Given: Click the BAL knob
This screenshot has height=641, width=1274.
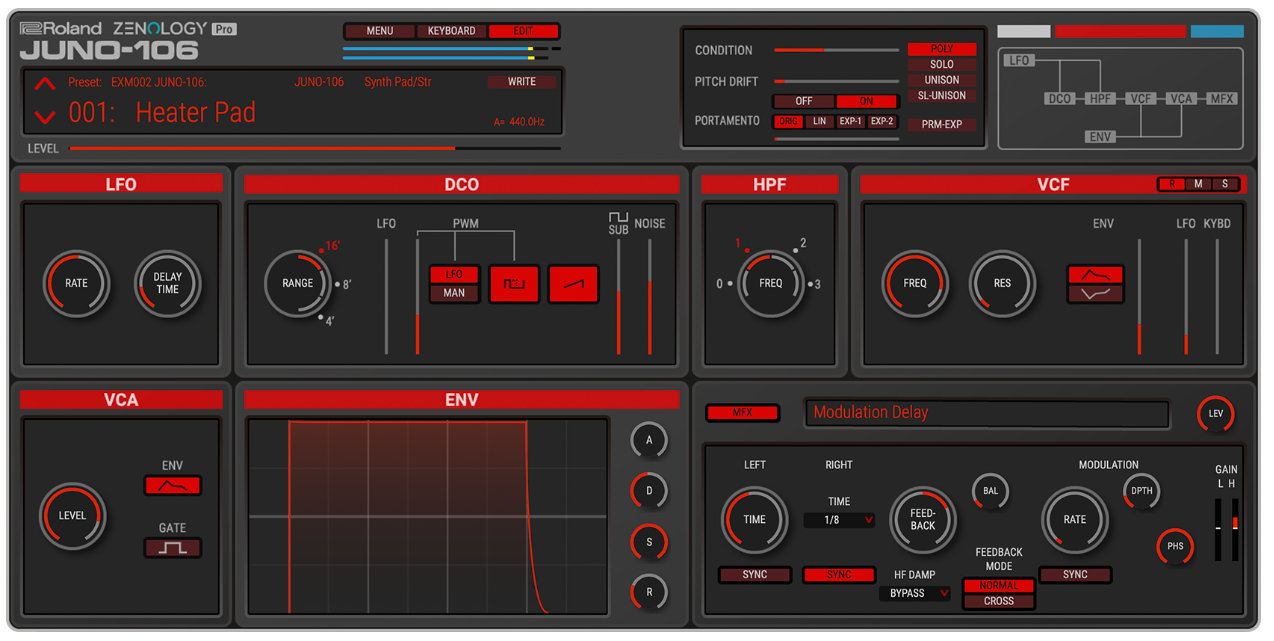Looking at the screenshot, I should (990, 491).
